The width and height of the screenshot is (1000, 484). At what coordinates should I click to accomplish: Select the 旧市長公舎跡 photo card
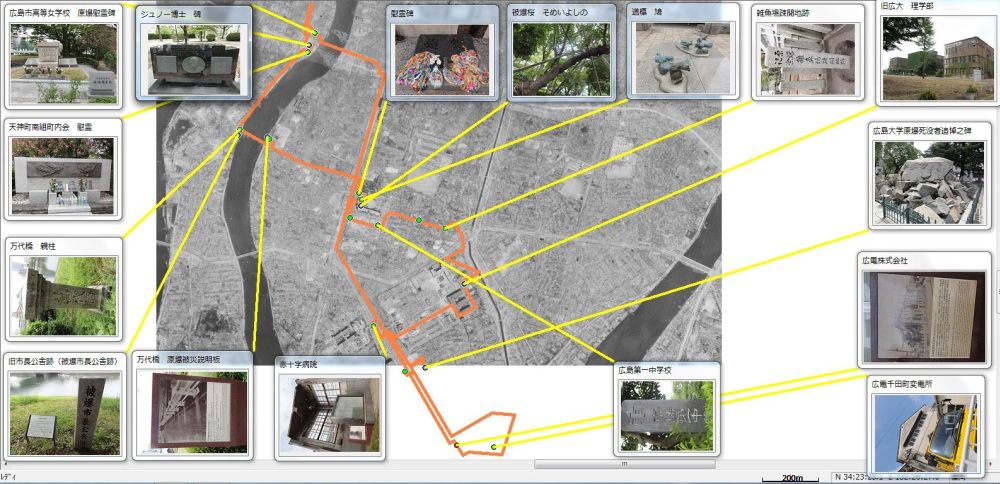pyautogui.click(x=64, y=412)
